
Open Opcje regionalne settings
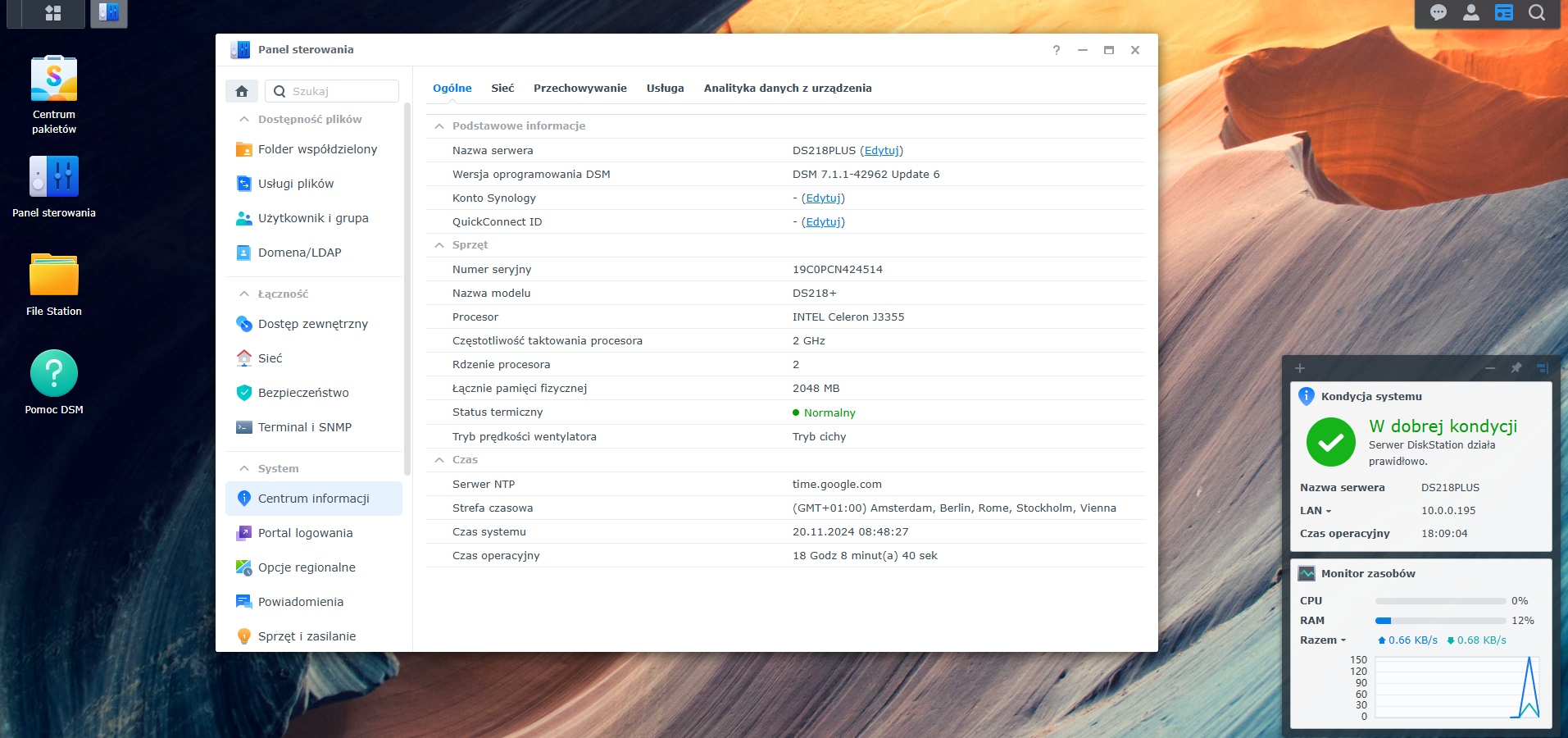click(314, 567)
